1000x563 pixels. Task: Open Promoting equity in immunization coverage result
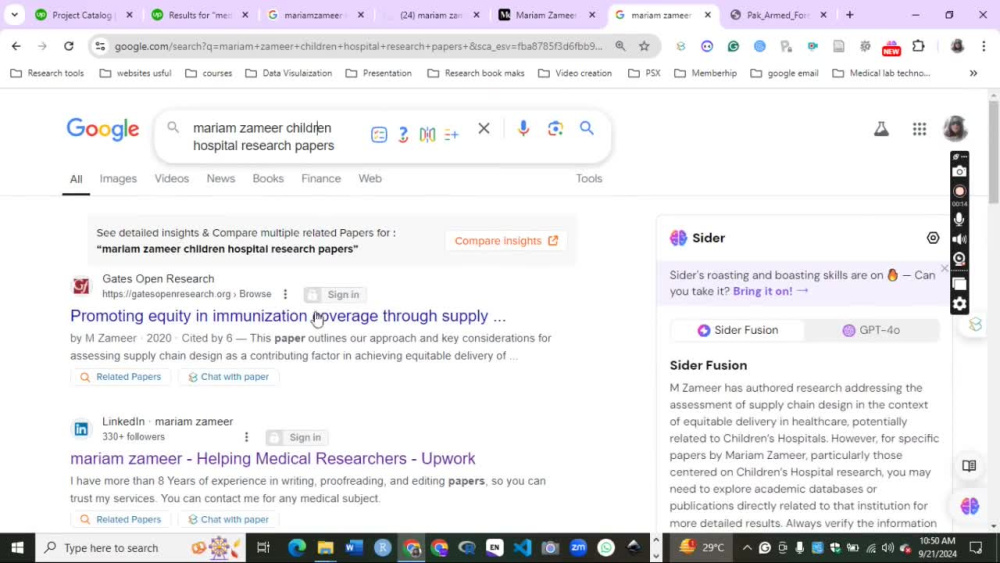tap(288, 316)
